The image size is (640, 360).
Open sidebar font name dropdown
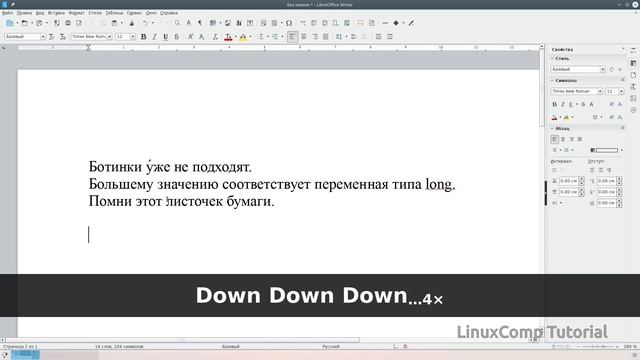(x=600, y=91)
